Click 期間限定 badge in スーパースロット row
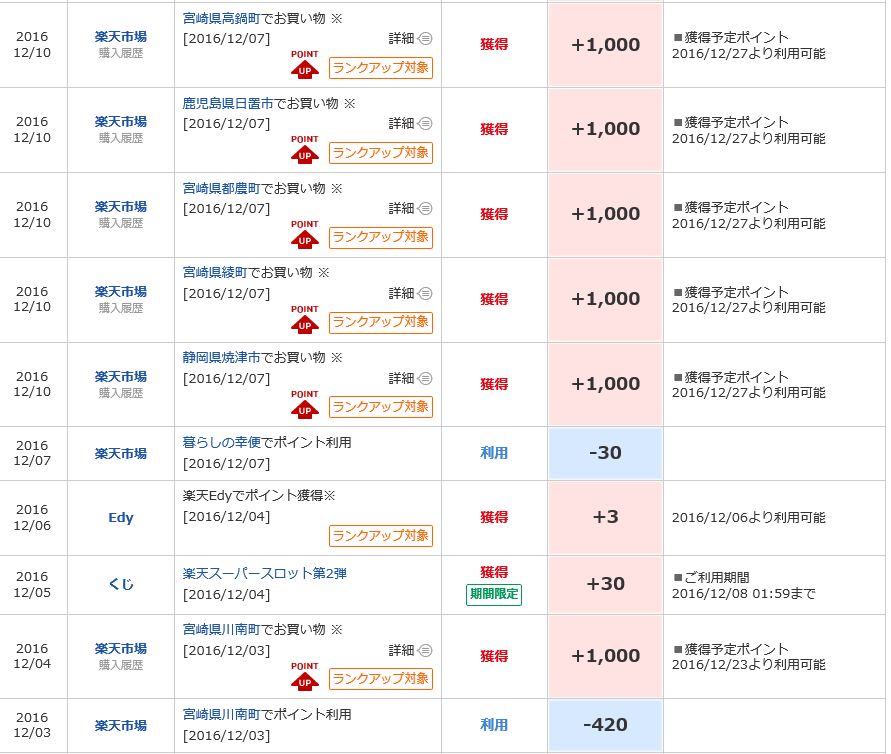Screen dimensions: 891x754 tap(494, 594)
